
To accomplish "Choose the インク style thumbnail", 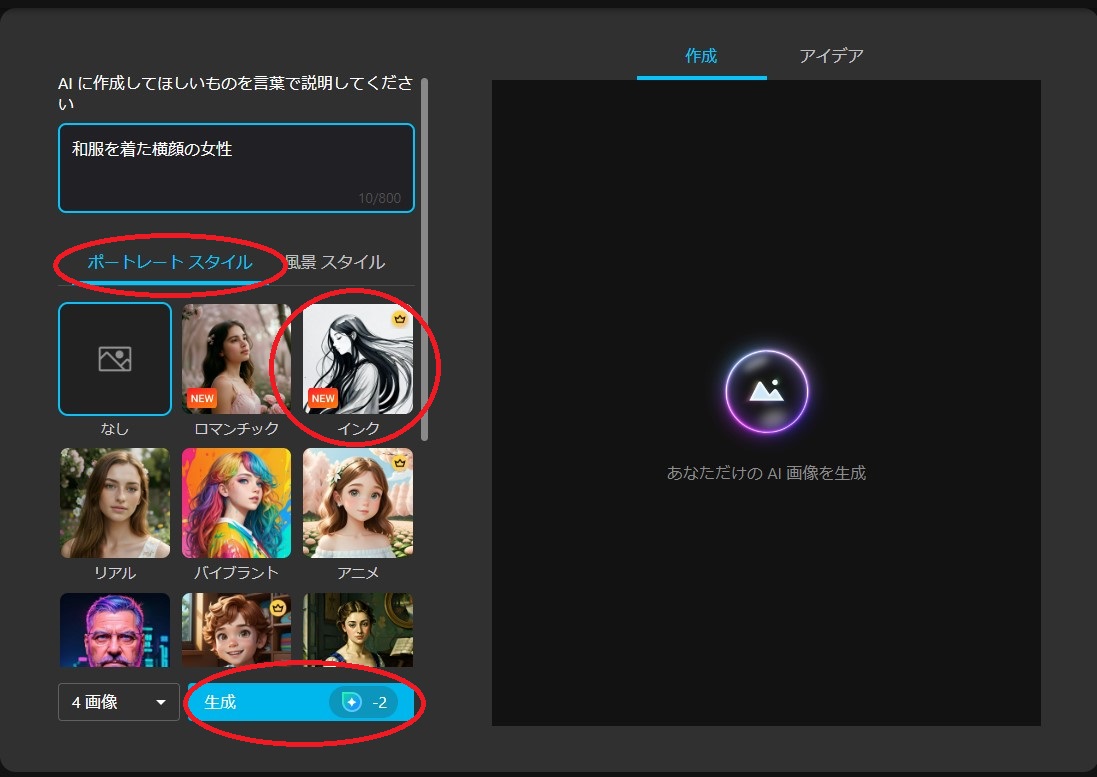I will pyautogui.click(x=358, y=359).
